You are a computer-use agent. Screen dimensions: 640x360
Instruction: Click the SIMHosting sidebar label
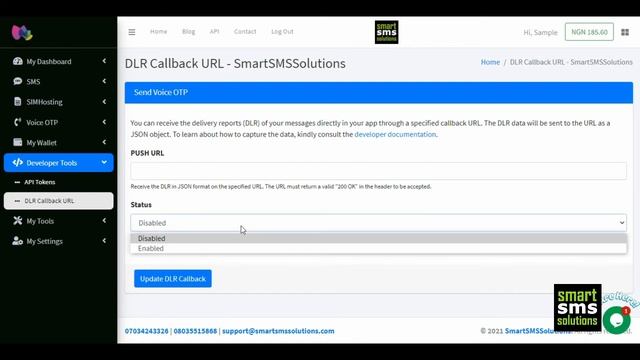pos(44,102)
